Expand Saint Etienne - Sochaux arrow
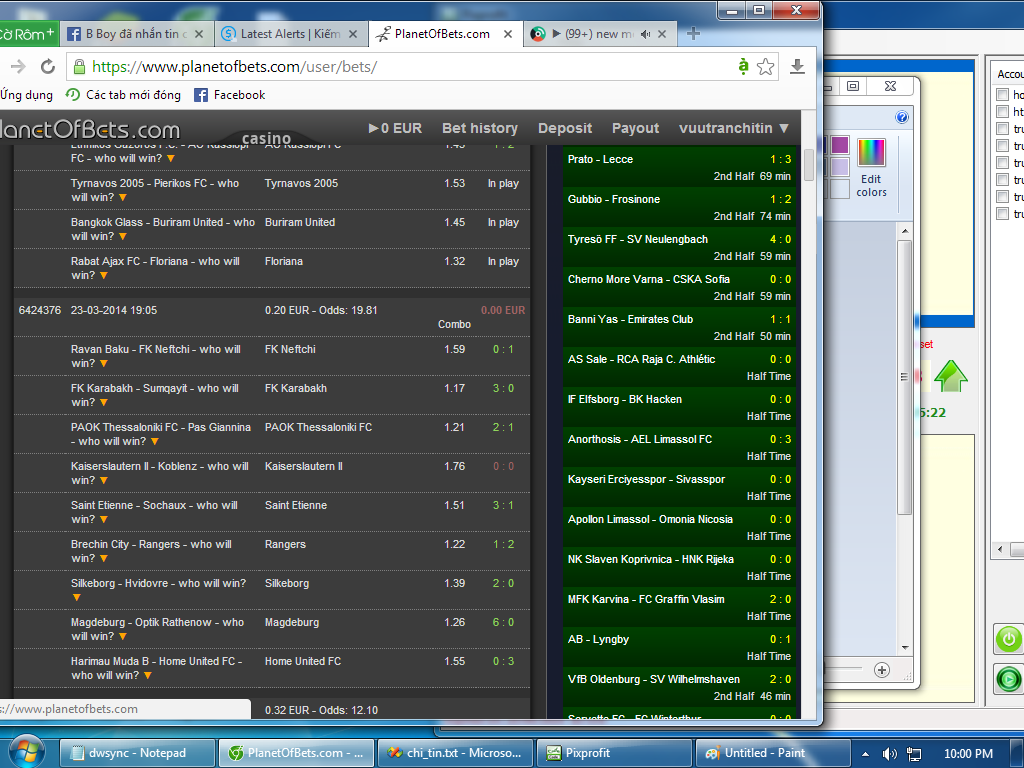 (104, 520)
